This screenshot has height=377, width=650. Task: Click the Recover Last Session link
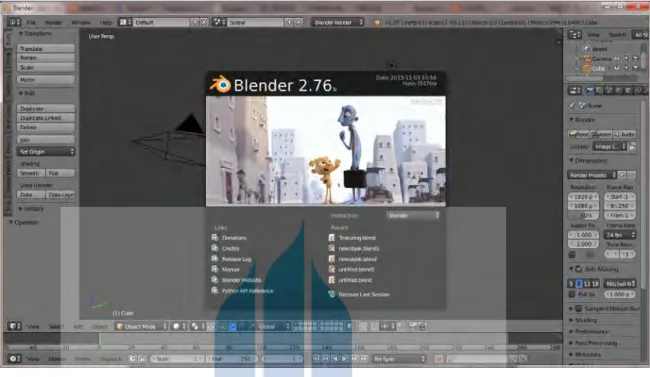[x=364, y=294]
